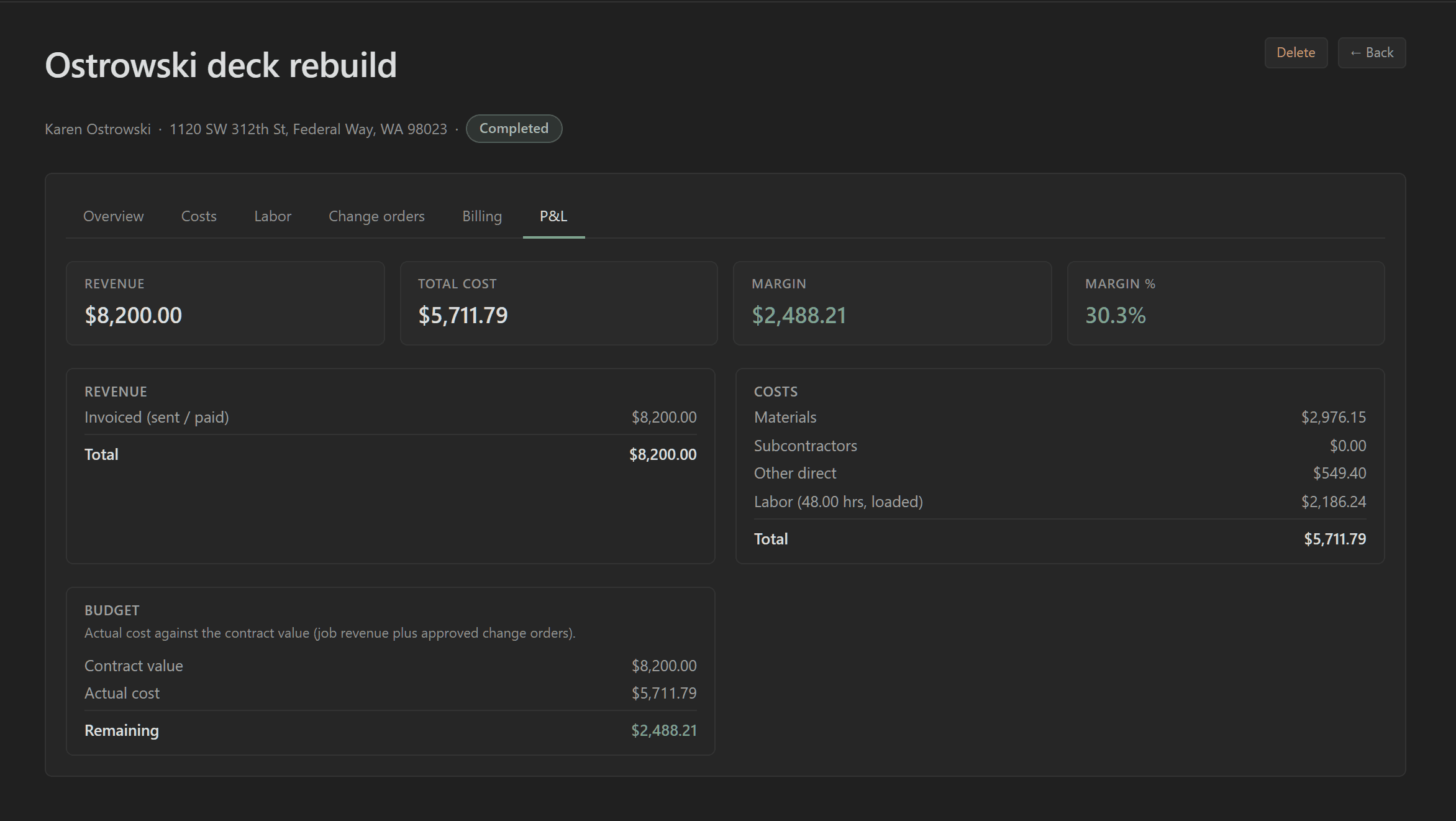This screenshot has width=1456, height=821.
Task: Click the $5,711.79 total cost card value
Action: pos(463,315)
